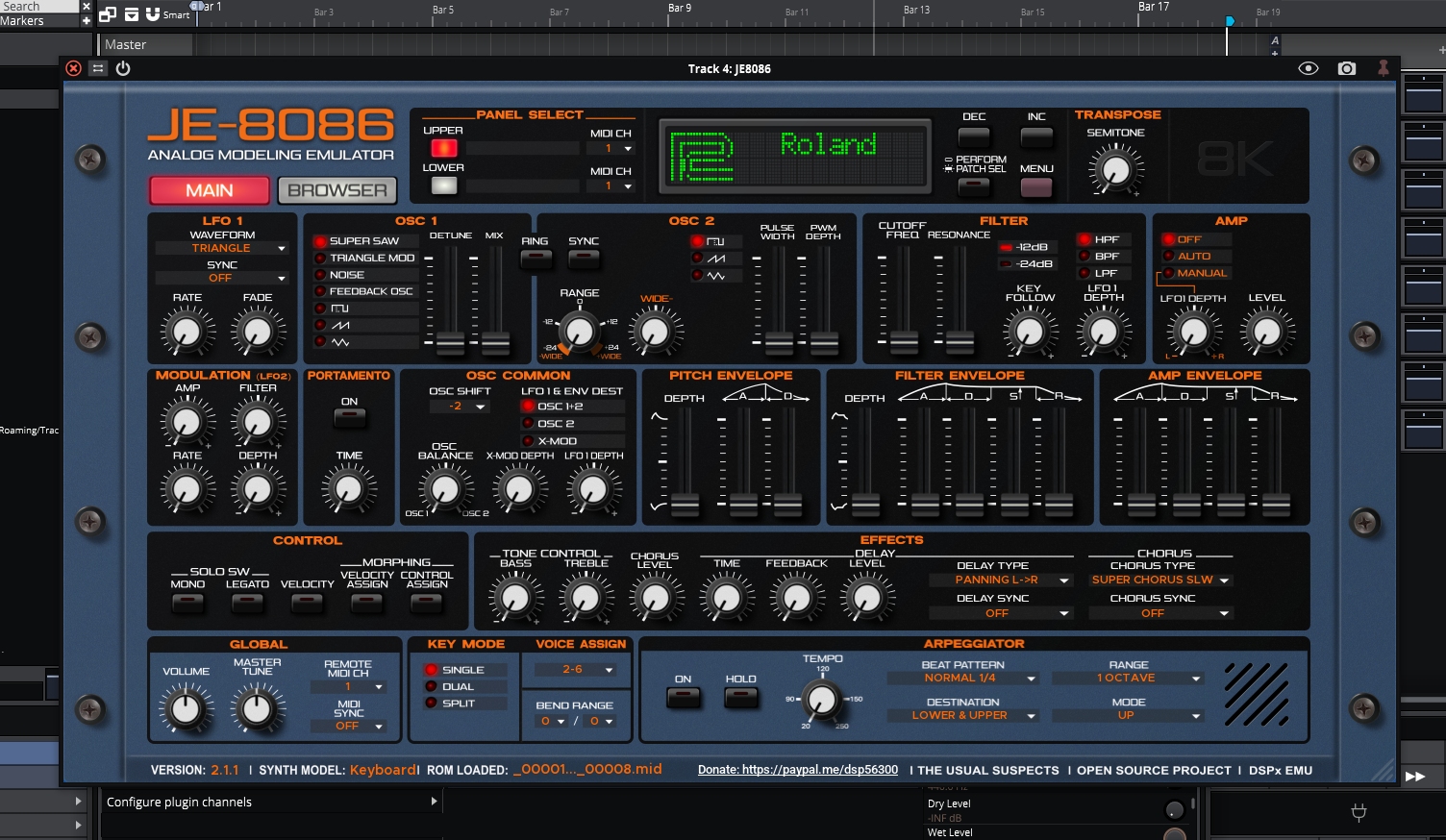The width and height of the screenshot is (1446, 840).
Task: Click the plugin routing arrows icon
Action: (98, 68)
